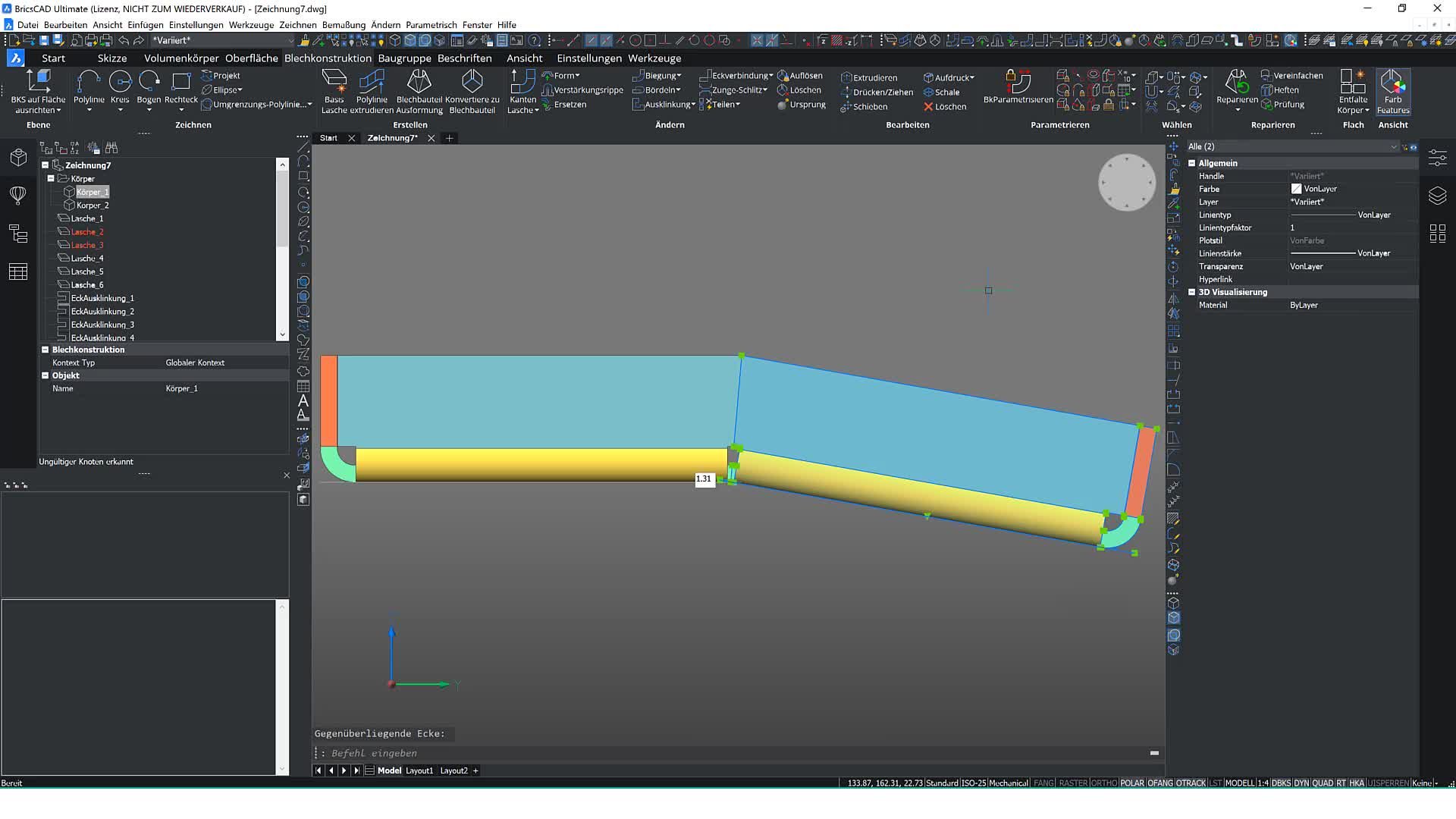Open the Alle (2) selection dropdown

pos(1293,146)
